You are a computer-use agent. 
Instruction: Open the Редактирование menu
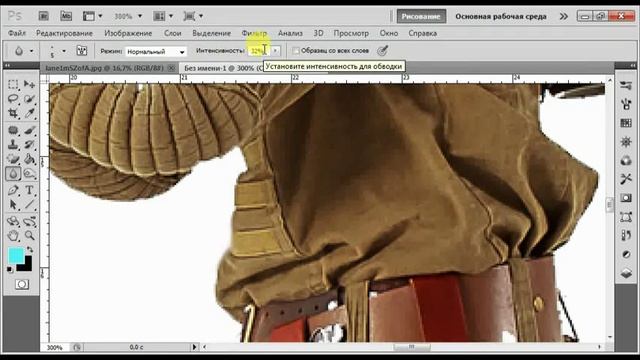(64, 33)
